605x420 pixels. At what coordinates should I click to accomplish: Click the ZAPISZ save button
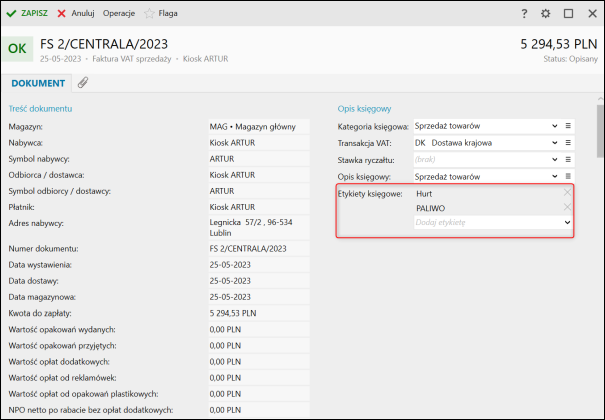(x=27, y=14)
